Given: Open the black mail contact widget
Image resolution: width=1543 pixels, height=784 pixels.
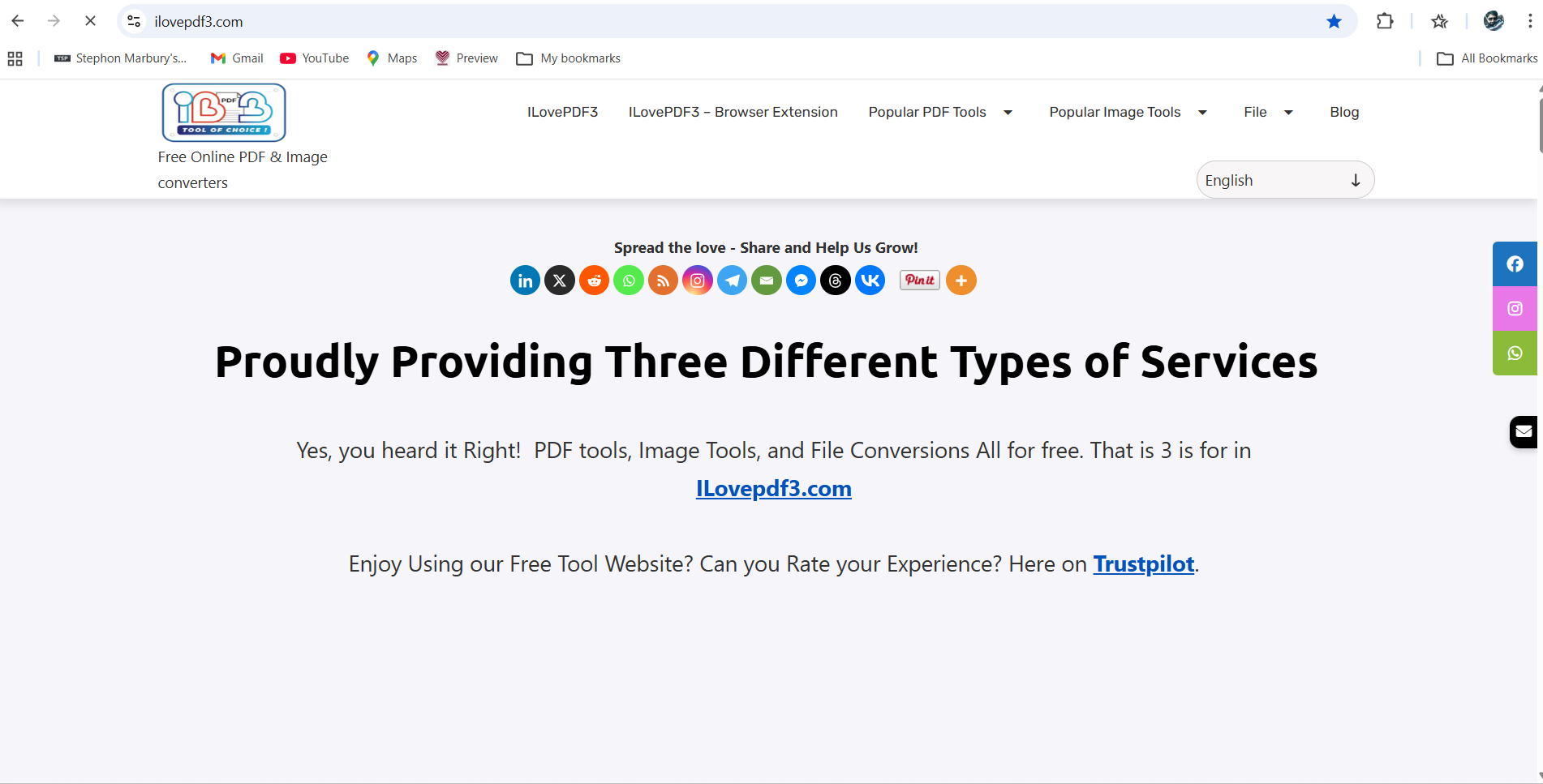Looking at the screenshot, I should coord(1524,431).
